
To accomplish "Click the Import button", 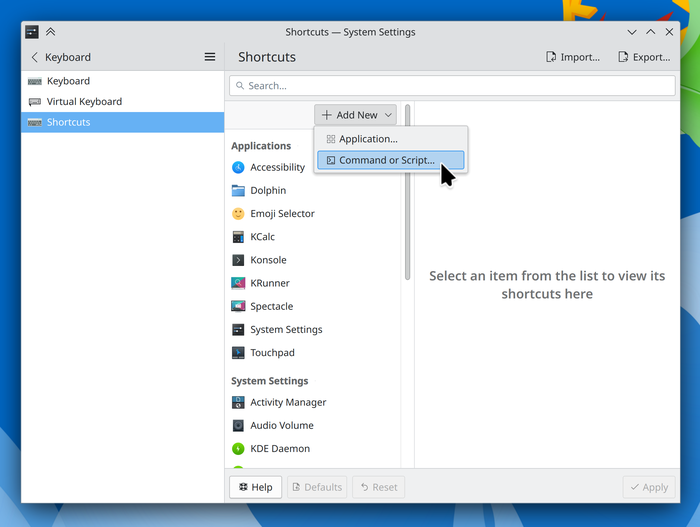I will [573, 57].
